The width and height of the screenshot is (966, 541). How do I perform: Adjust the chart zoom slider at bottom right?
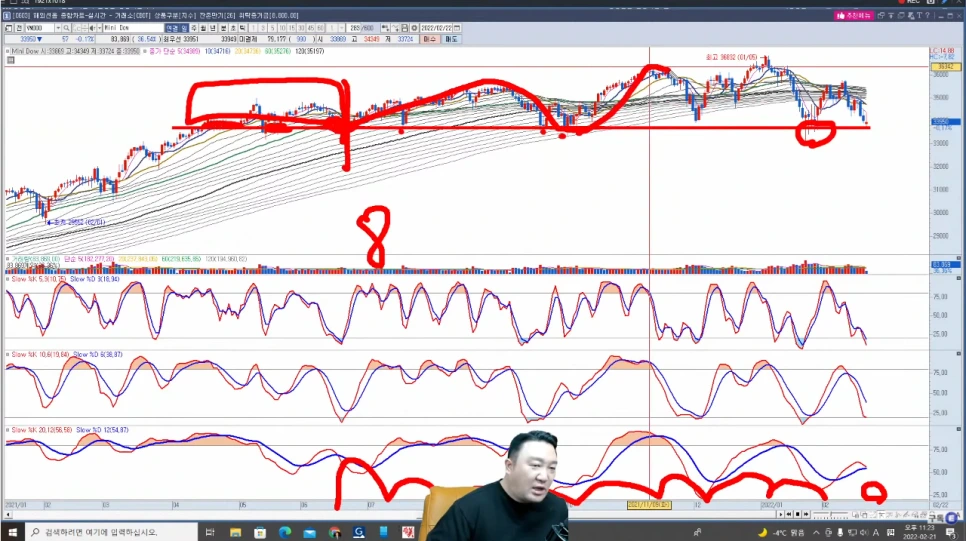[830, 515]
